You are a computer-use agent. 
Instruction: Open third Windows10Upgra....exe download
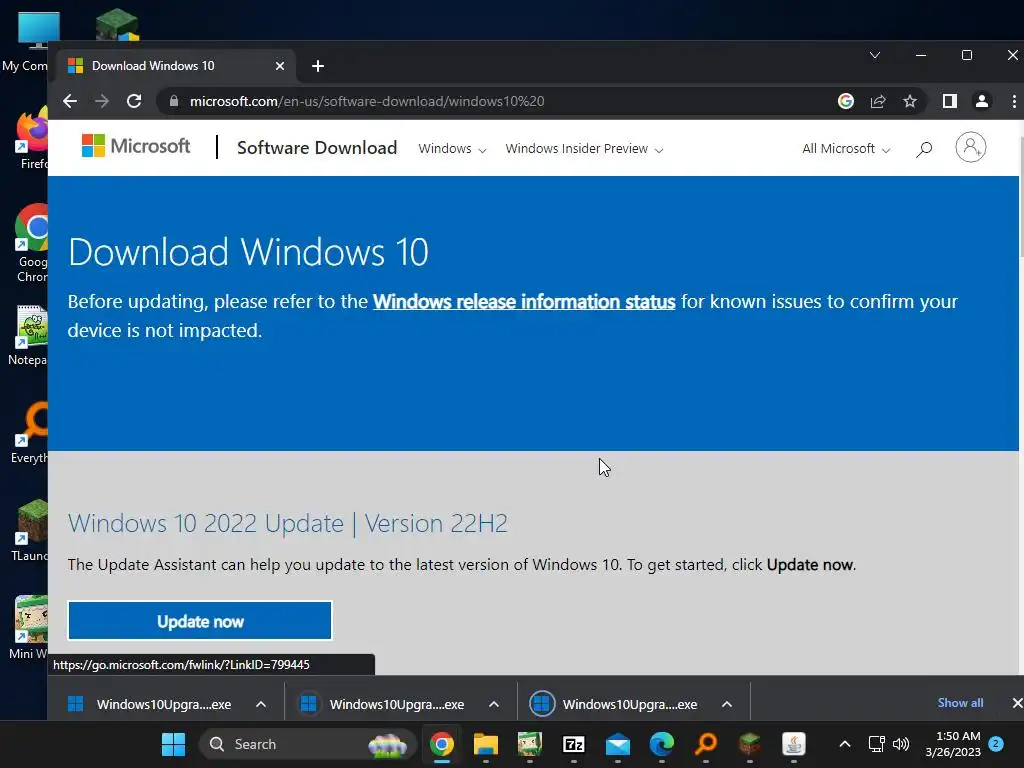[614, 704]
